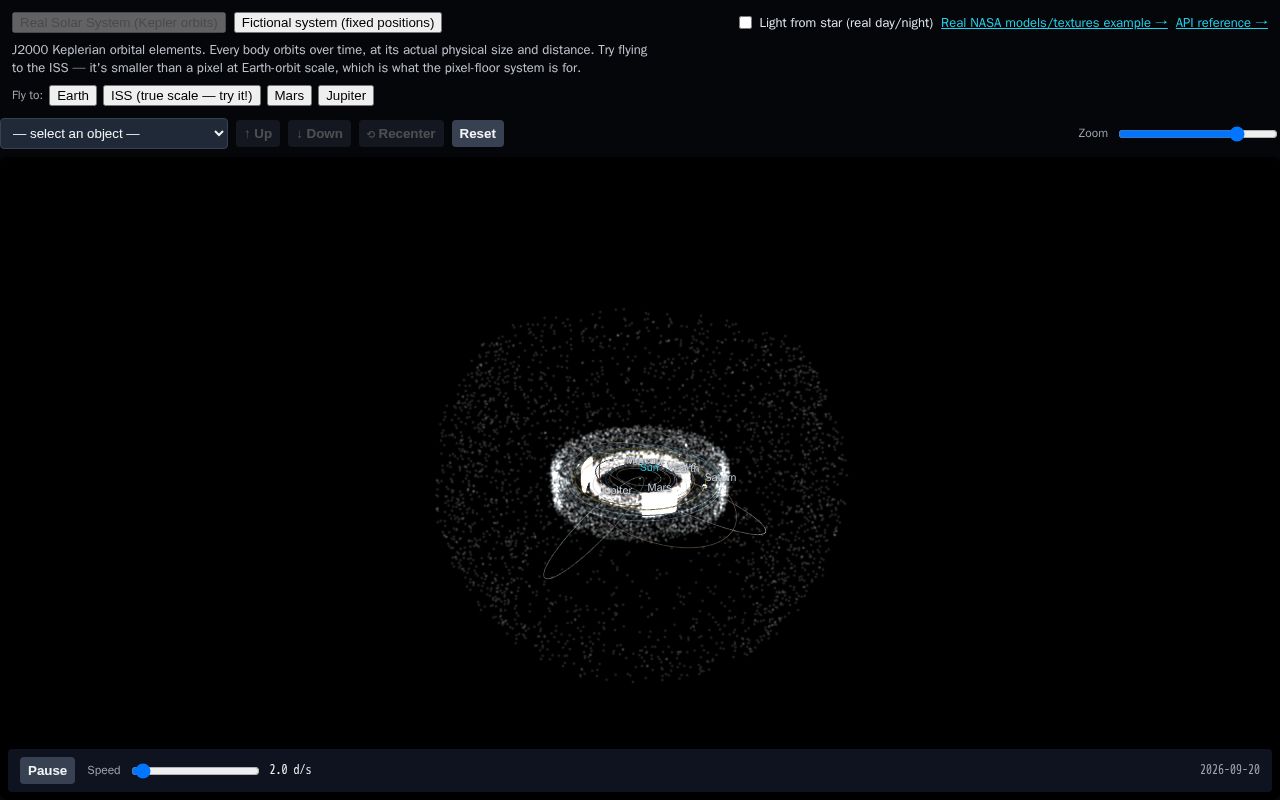Select the Jupiter label in the scene
1280x800 pixels.
(x=616, y=490)
